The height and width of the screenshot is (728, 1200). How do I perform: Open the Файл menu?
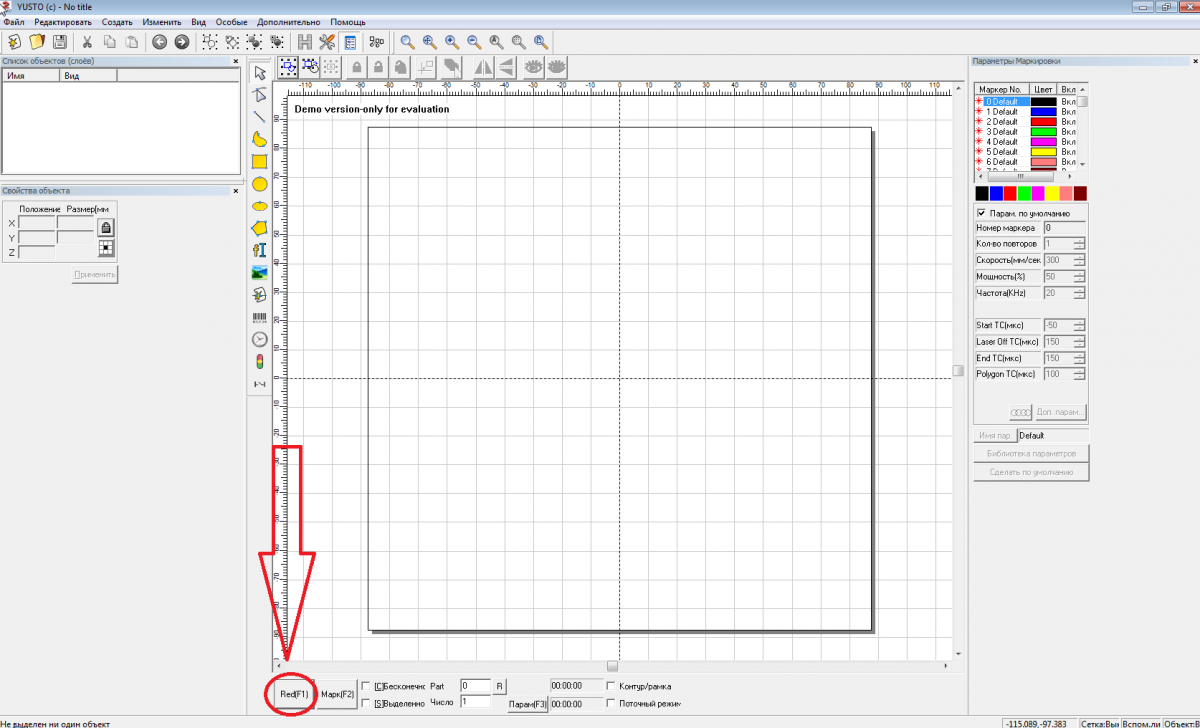14,22
